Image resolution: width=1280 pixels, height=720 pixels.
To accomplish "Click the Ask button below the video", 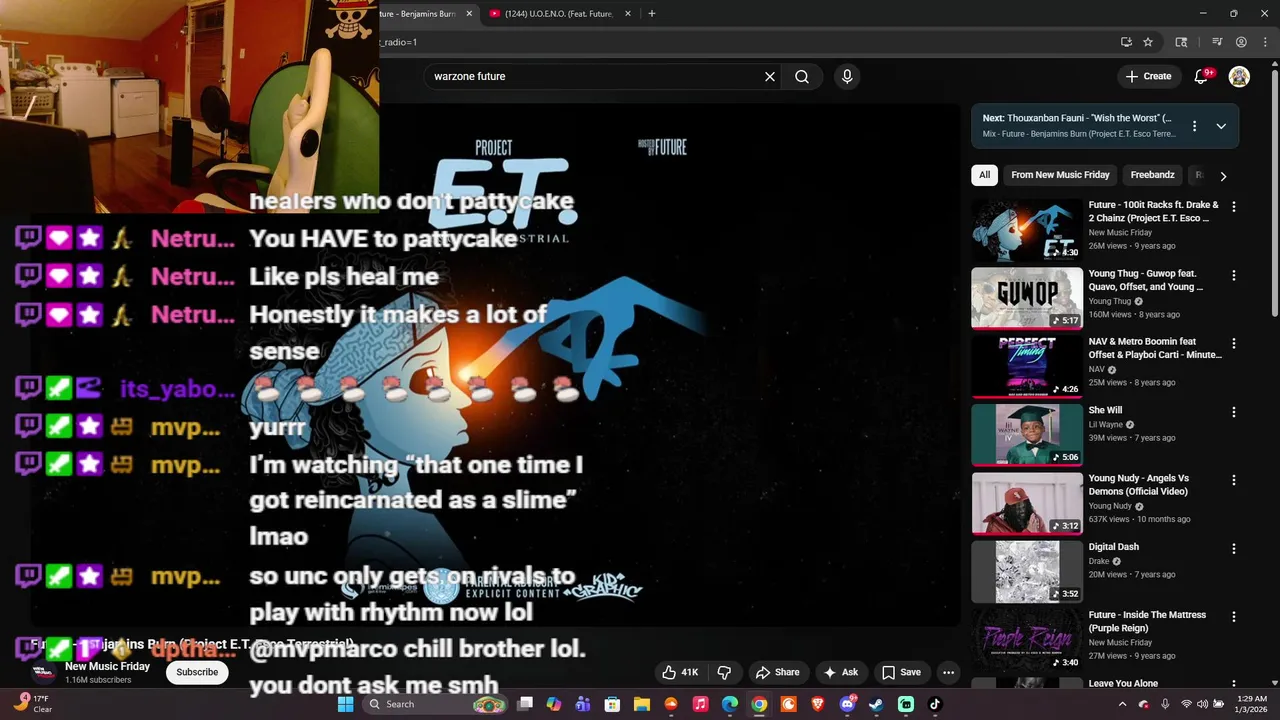I will coord(840,672).
